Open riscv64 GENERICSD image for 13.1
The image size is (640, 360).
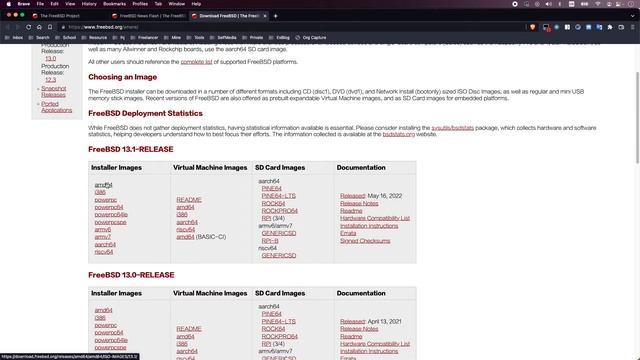coord(279,256)
